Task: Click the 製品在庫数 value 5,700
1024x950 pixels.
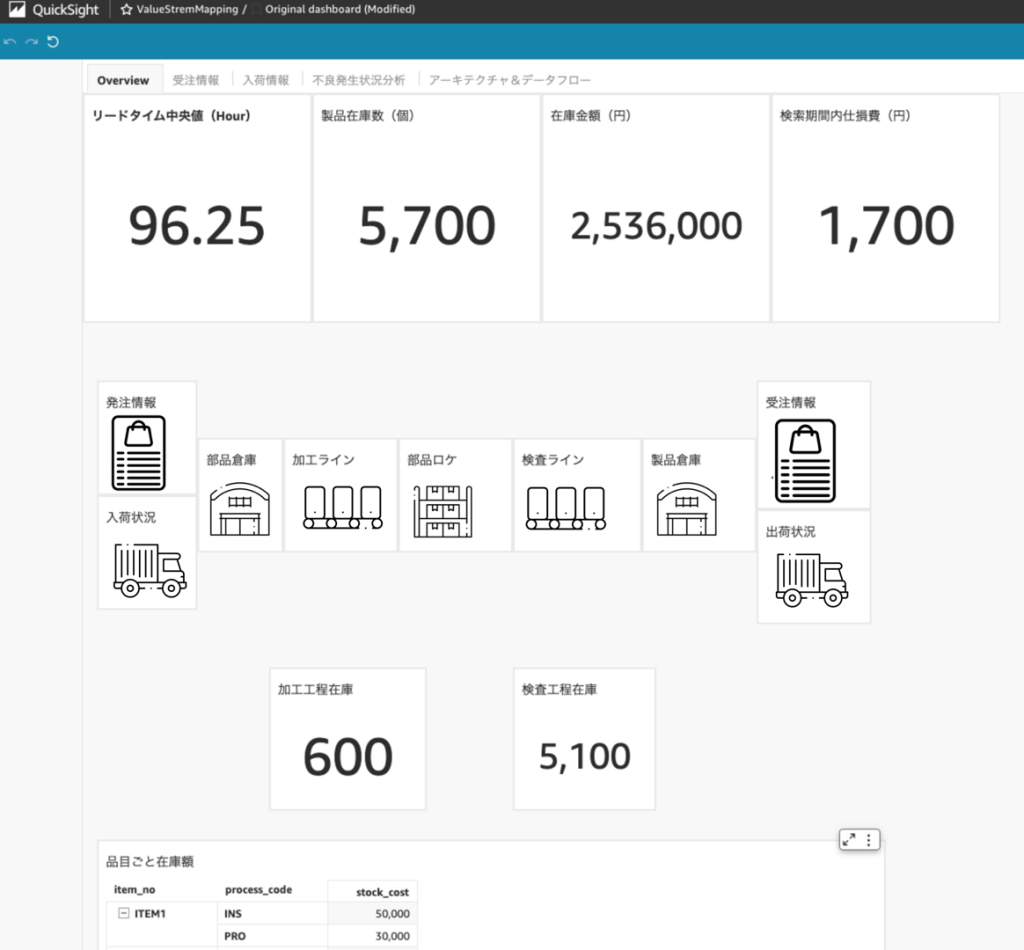Action: [427, 226]
